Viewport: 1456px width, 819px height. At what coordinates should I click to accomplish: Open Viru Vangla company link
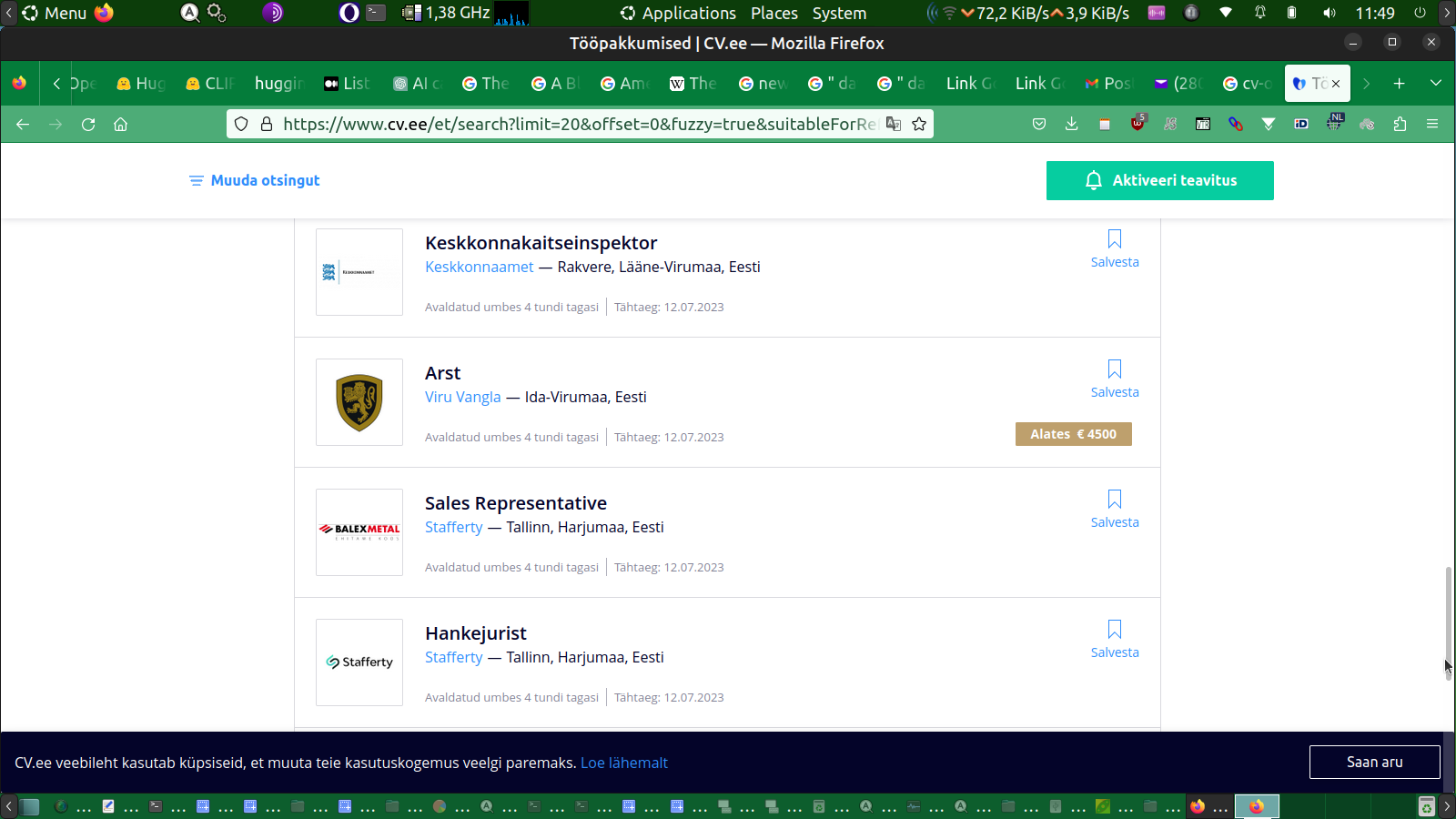463,397
